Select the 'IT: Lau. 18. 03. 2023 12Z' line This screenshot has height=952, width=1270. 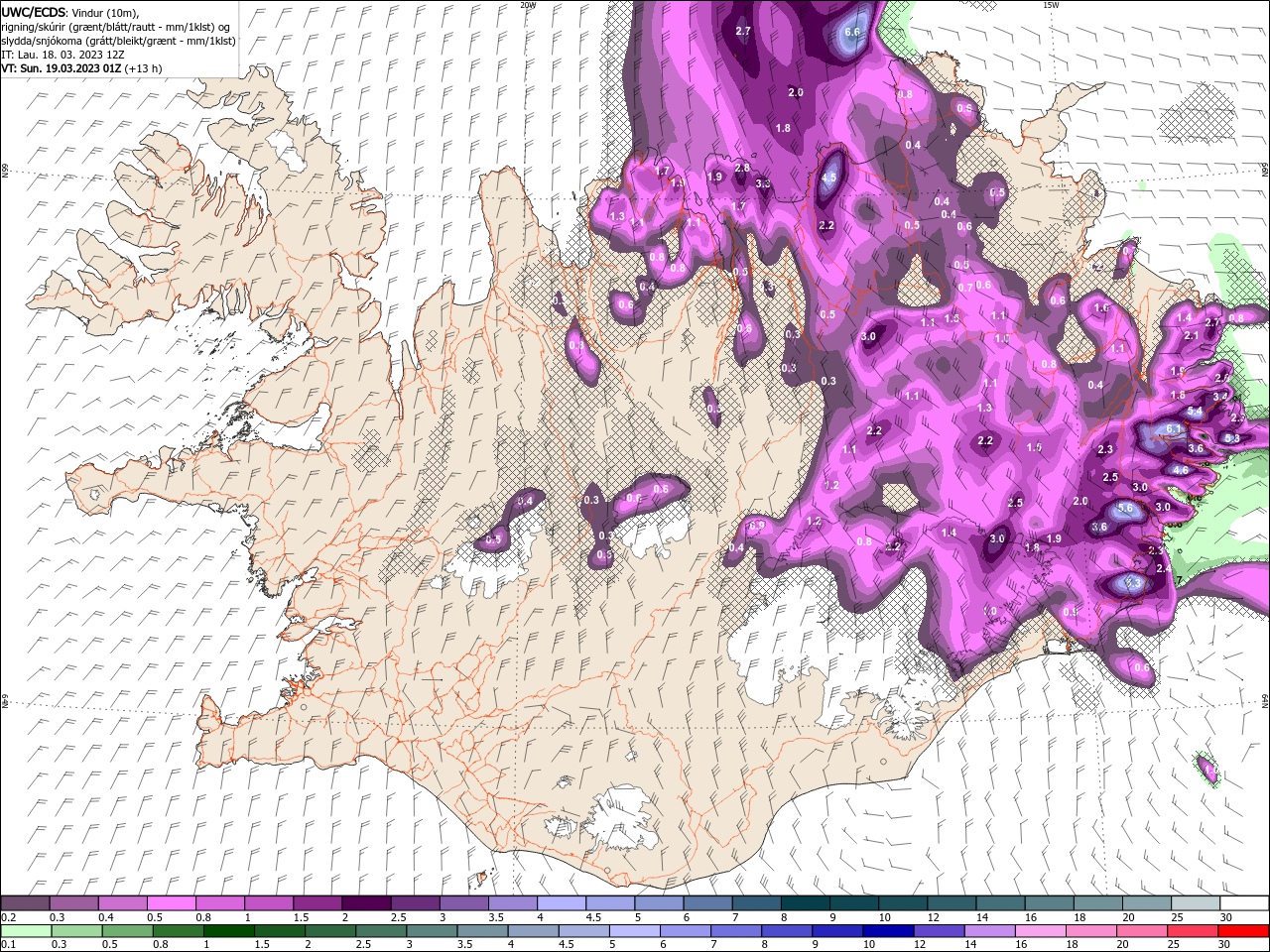(63, 55)
